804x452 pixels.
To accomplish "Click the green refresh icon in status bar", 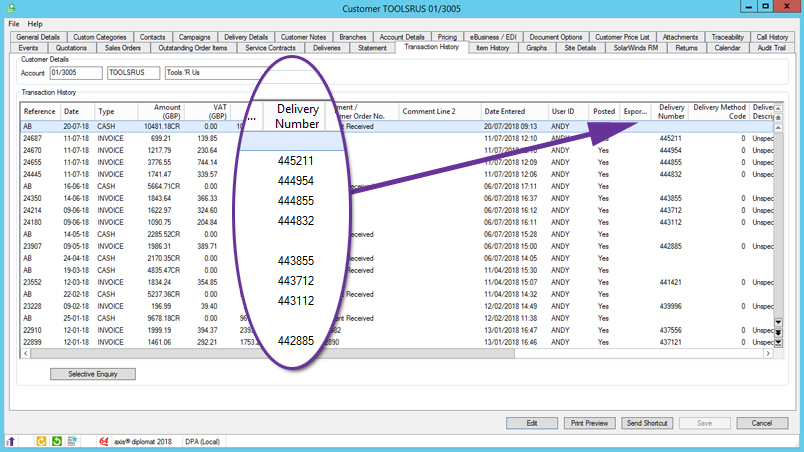I will pos(56,441).
